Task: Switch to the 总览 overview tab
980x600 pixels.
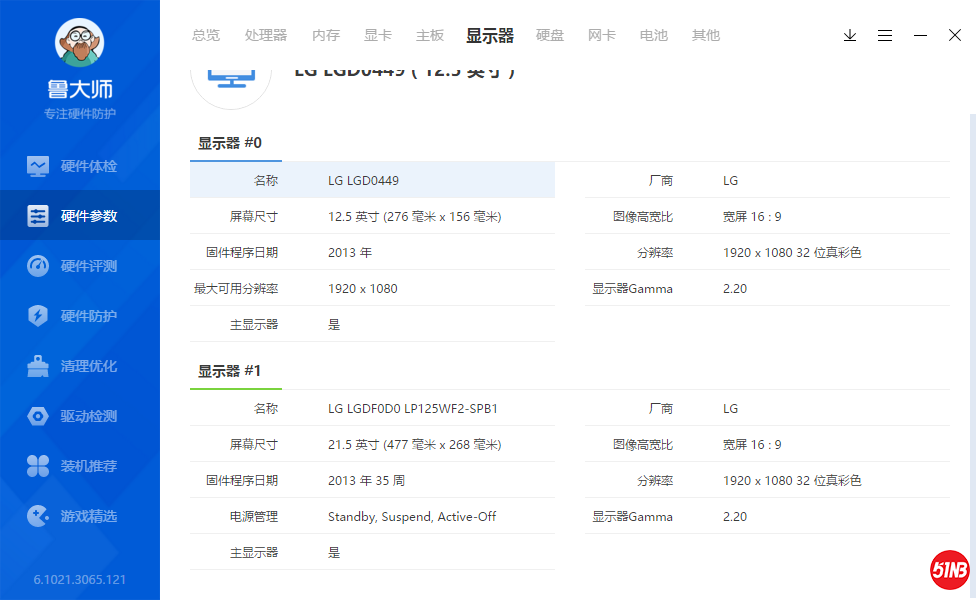Action: 206,35
